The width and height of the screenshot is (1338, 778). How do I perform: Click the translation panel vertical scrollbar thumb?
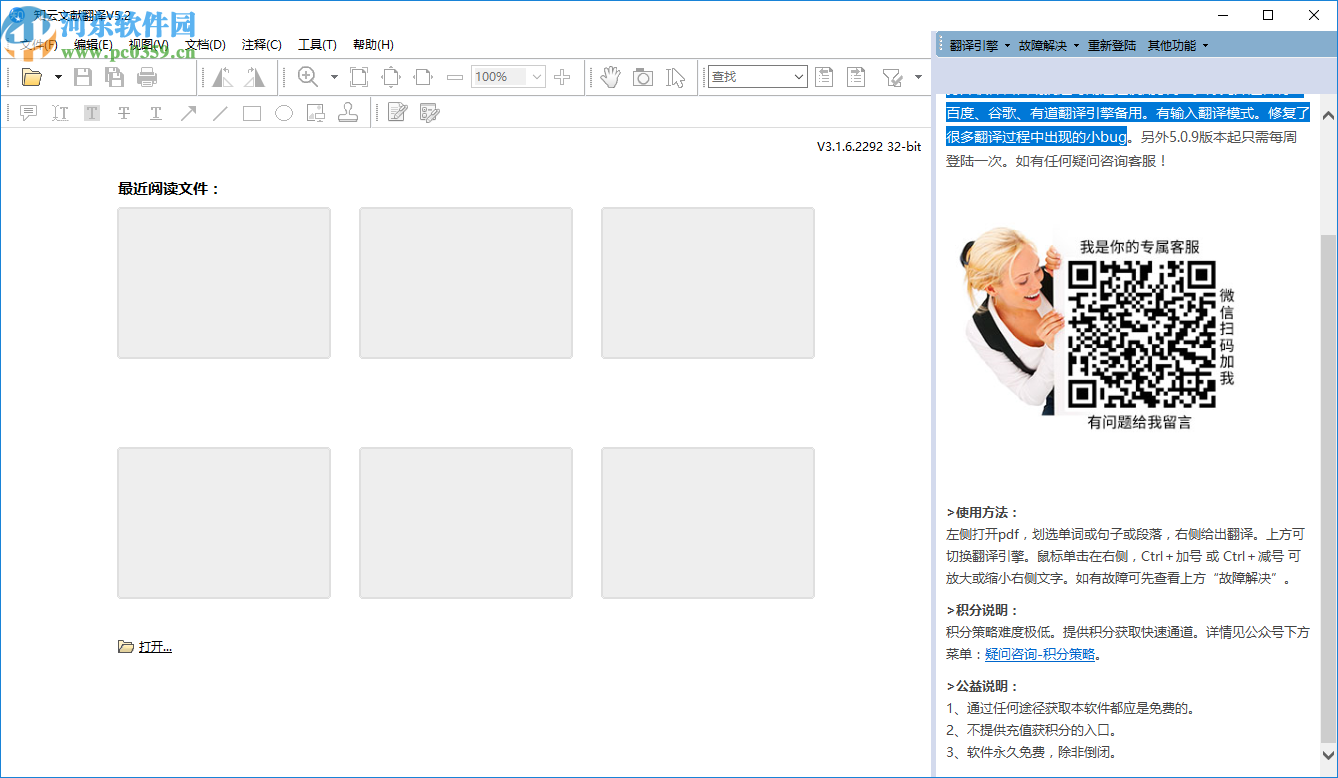pos(1328,488)
